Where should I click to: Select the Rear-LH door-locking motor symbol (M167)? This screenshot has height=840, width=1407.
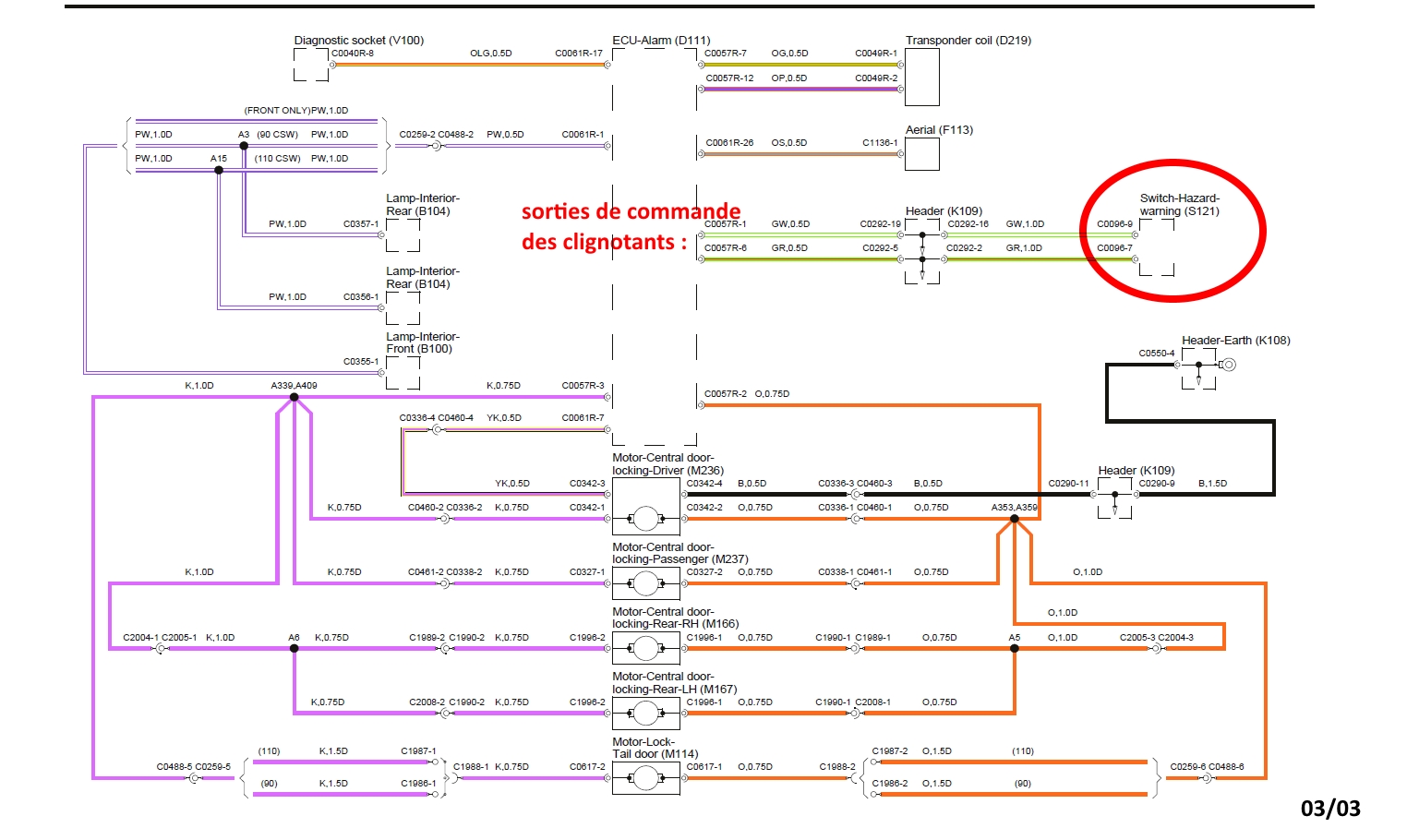tap(645, 714)
